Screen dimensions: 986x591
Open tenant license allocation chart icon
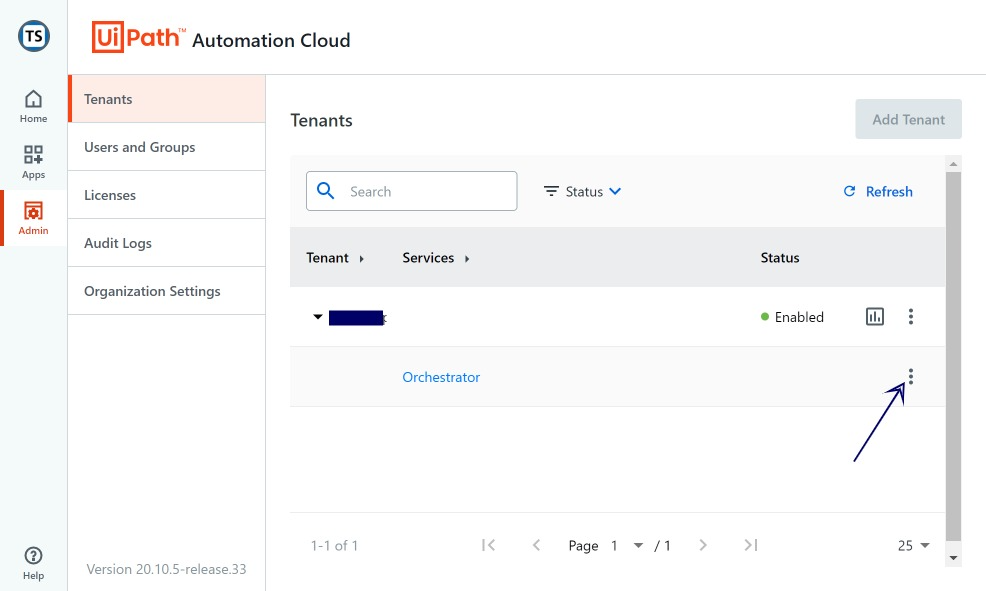tap(875, 316)
